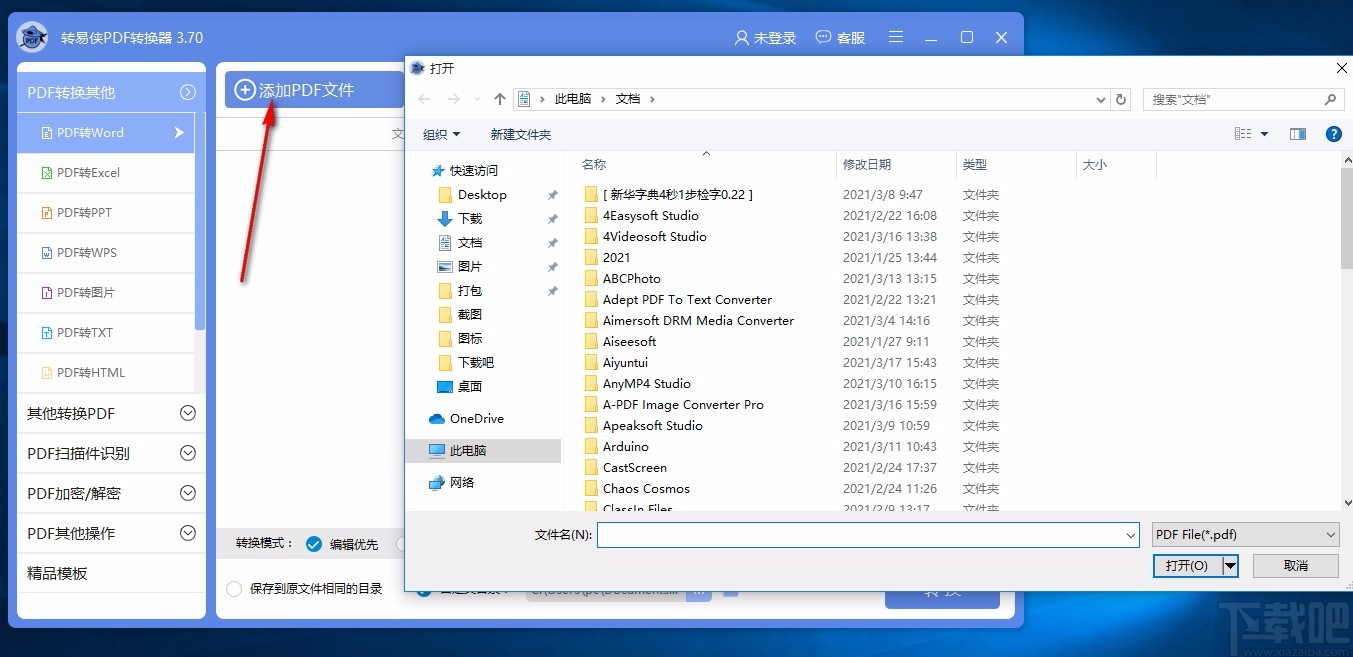The image size is (1353, 657).
Task: Click the up-one-level arrow icon
Action: 499,99
